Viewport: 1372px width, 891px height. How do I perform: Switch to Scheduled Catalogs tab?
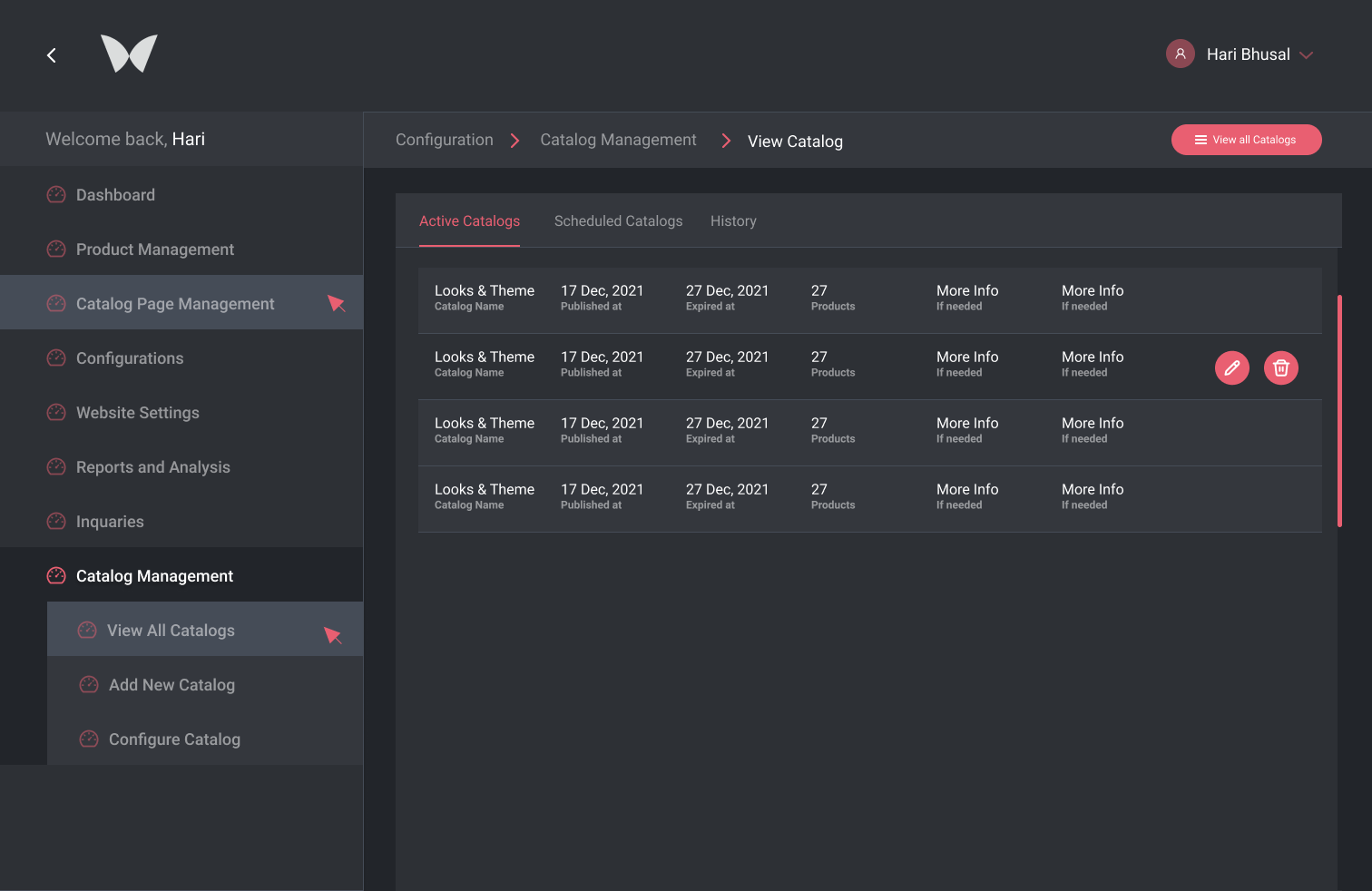coord(618,221)
